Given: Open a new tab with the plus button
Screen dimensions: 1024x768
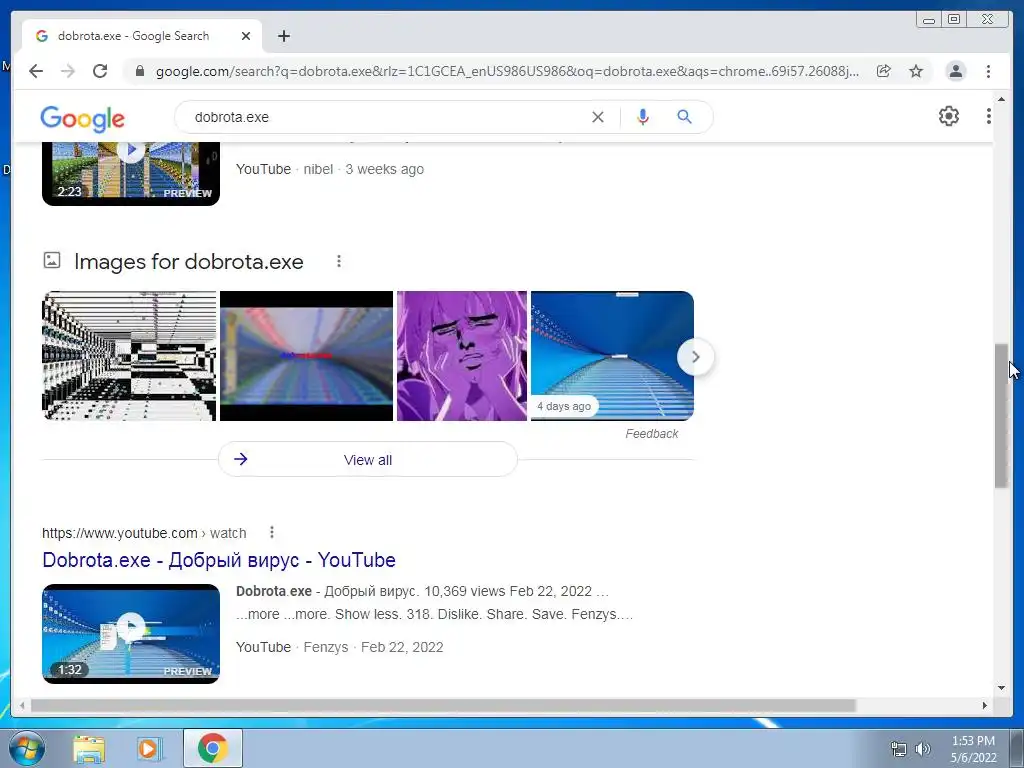Looking at the screenshot, I should (283, 36).
